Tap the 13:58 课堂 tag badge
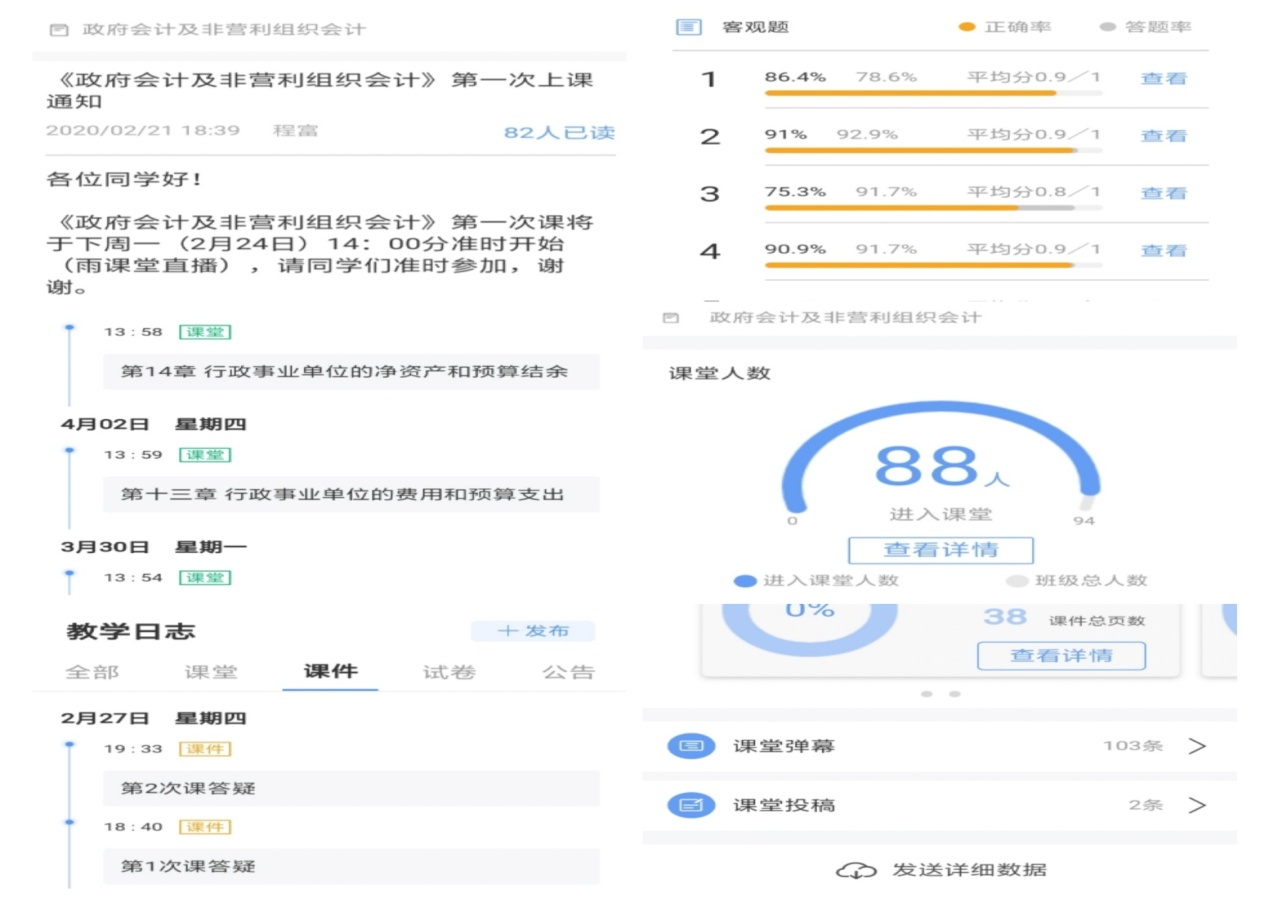1269x906 pixels. click(x=205, y=332)
